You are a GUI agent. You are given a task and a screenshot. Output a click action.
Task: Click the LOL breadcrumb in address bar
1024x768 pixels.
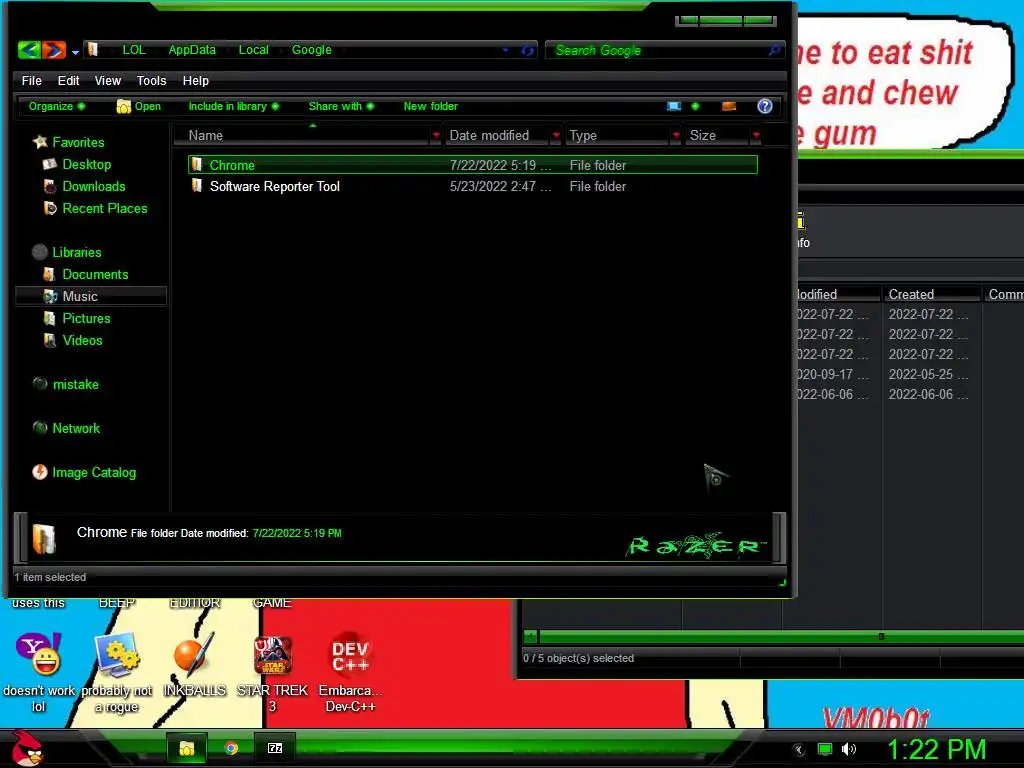coord(134,50)
